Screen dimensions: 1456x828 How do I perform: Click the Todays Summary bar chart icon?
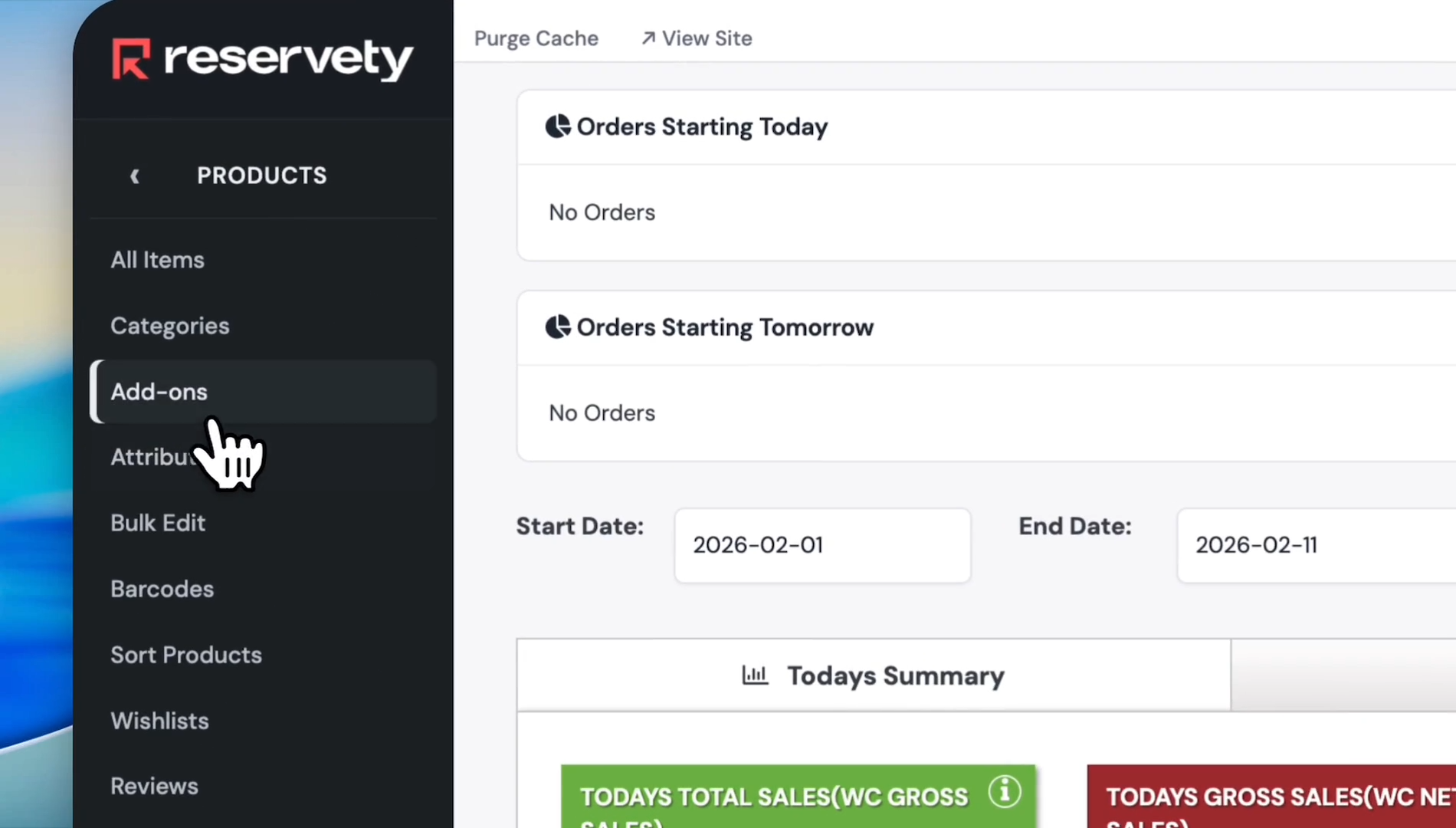[x=755, y=675]
